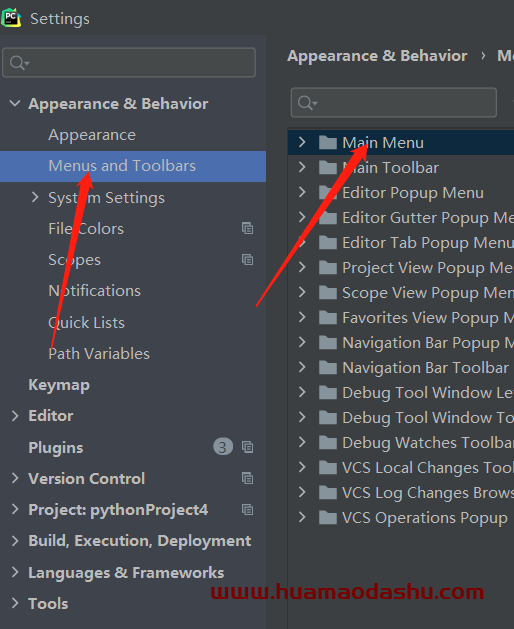The image size is (514, 629).
Task: Click project-level icon beside File Colors
Action: (247, 228)
